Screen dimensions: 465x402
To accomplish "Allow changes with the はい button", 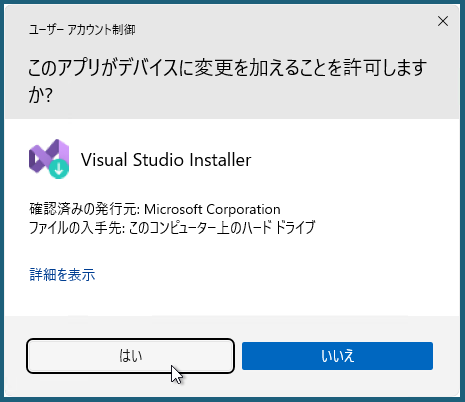I will (x=130, y=356).
